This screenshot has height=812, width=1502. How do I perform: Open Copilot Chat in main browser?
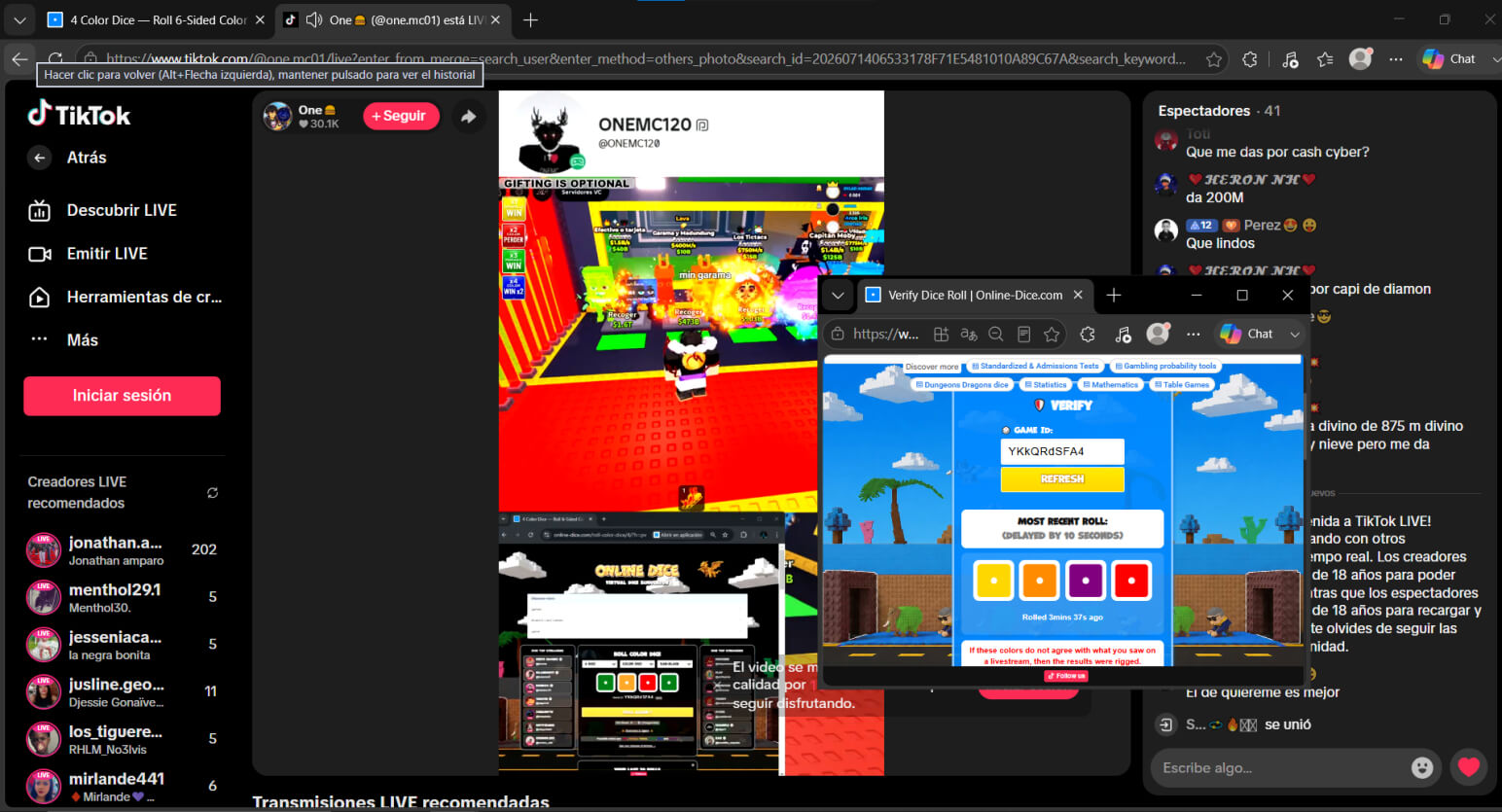coord(1449,59)
